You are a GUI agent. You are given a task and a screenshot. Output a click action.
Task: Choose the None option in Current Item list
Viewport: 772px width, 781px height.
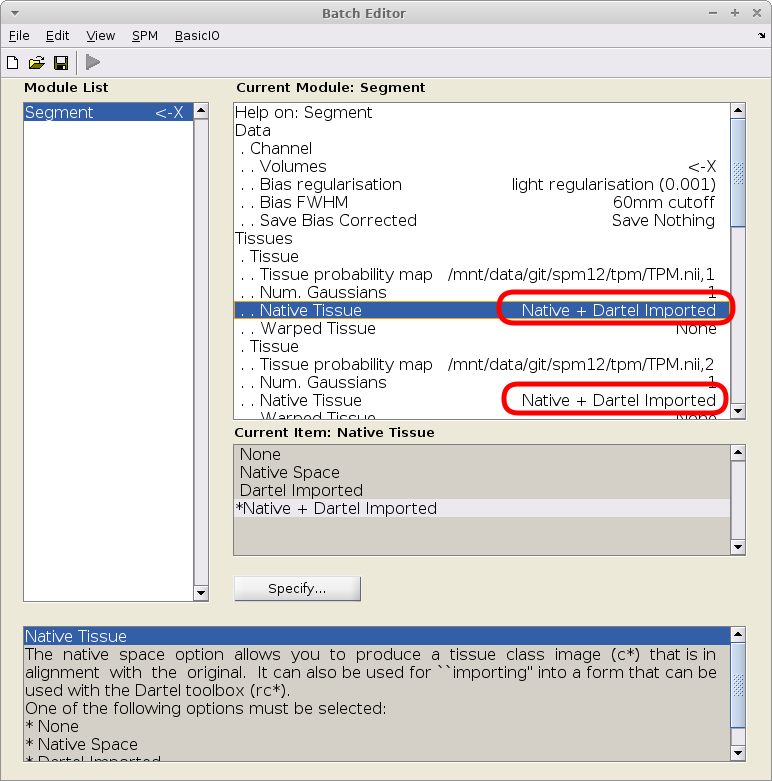[x=260, y=454]
